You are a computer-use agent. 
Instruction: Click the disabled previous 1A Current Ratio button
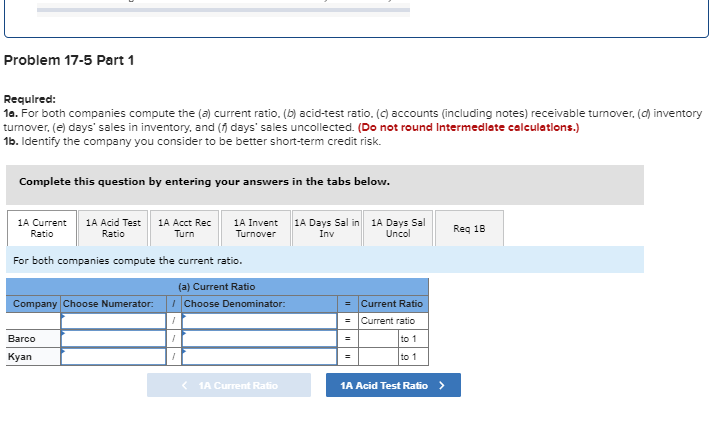point(229,385)
